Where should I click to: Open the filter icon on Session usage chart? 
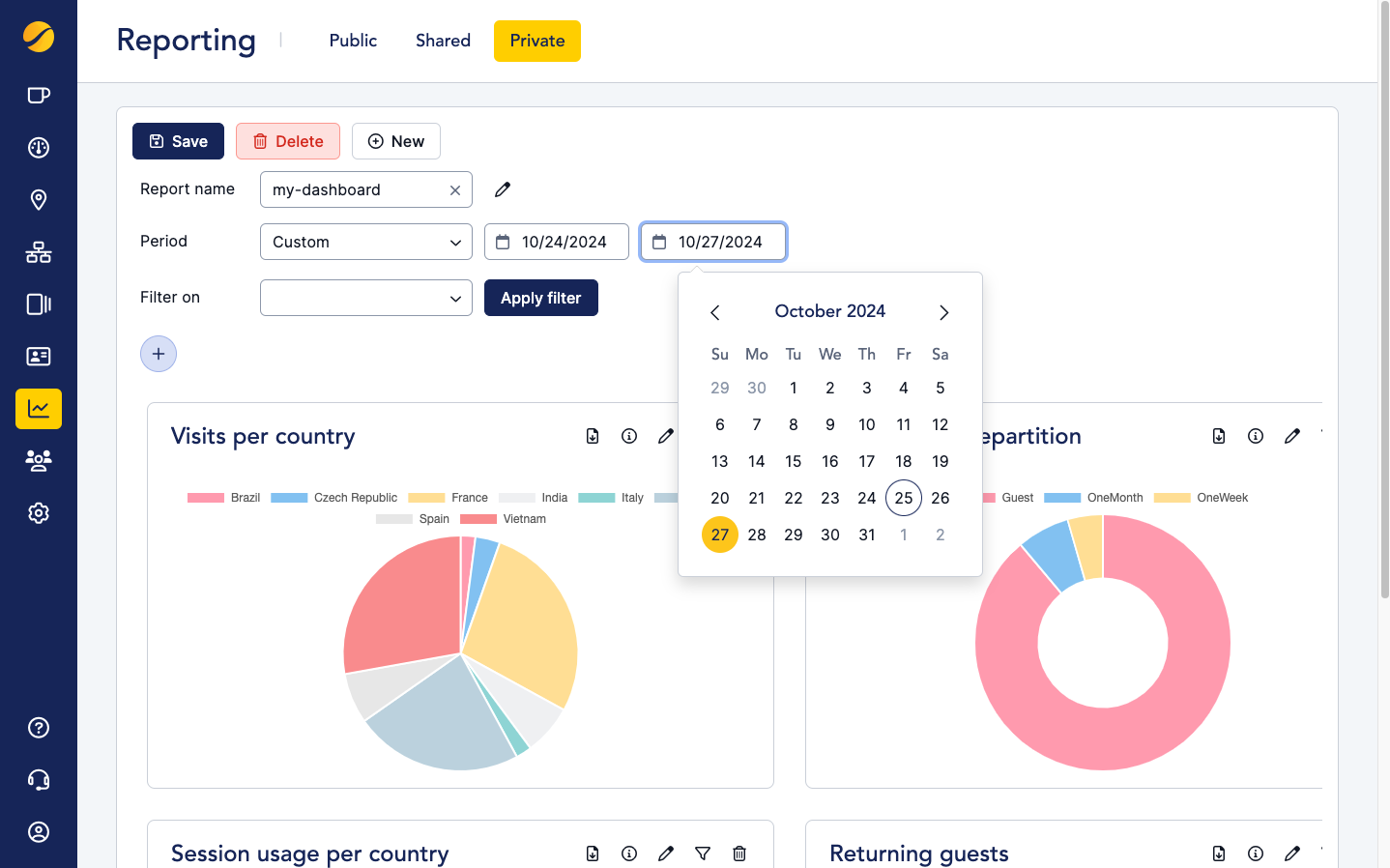point(702,854)
